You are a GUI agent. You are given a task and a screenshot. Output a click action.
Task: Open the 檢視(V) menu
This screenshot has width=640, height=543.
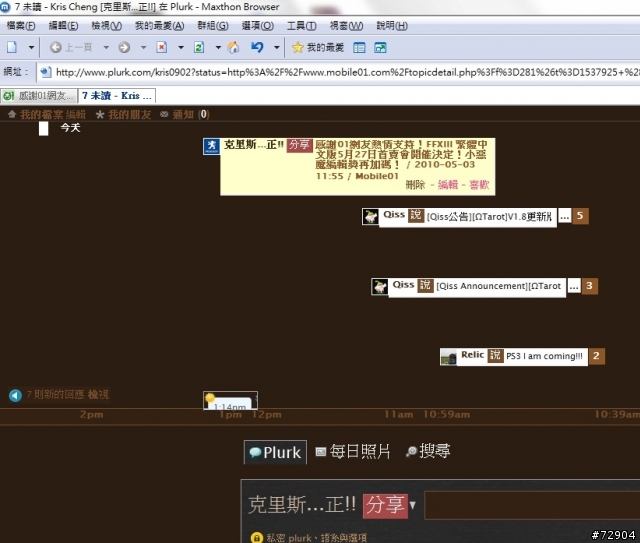(107, 26)
